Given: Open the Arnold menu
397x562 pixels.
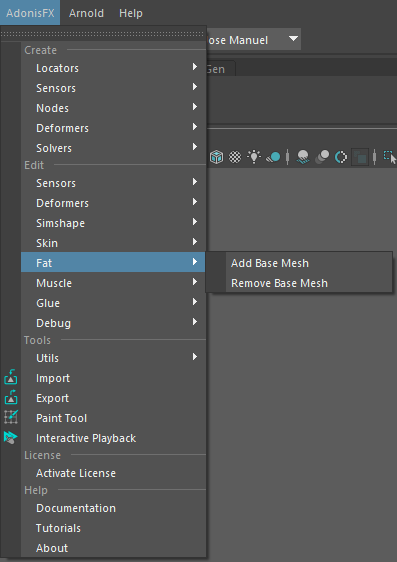Looking at the screenshot, I should [x=86, y=13].
